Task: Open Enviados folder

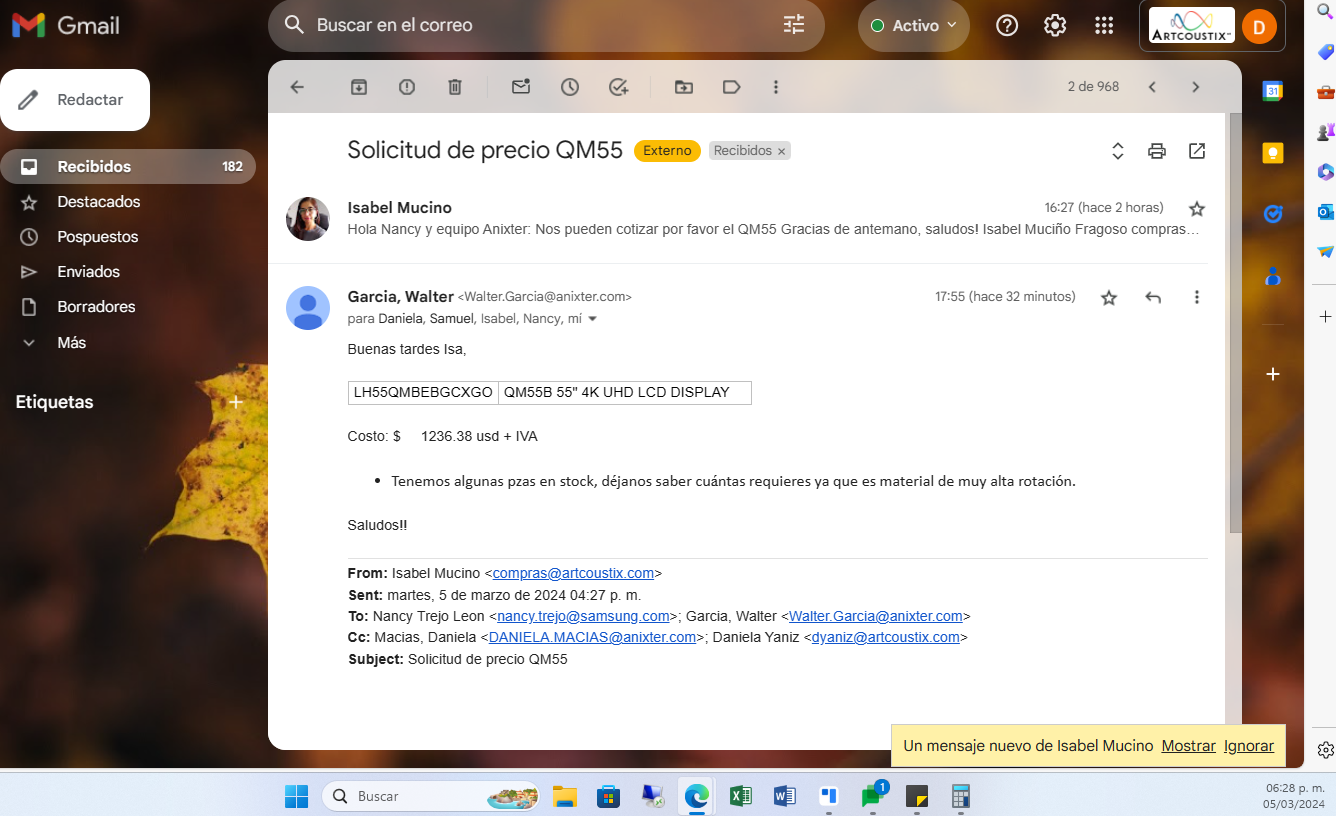Action: [128, 272]
